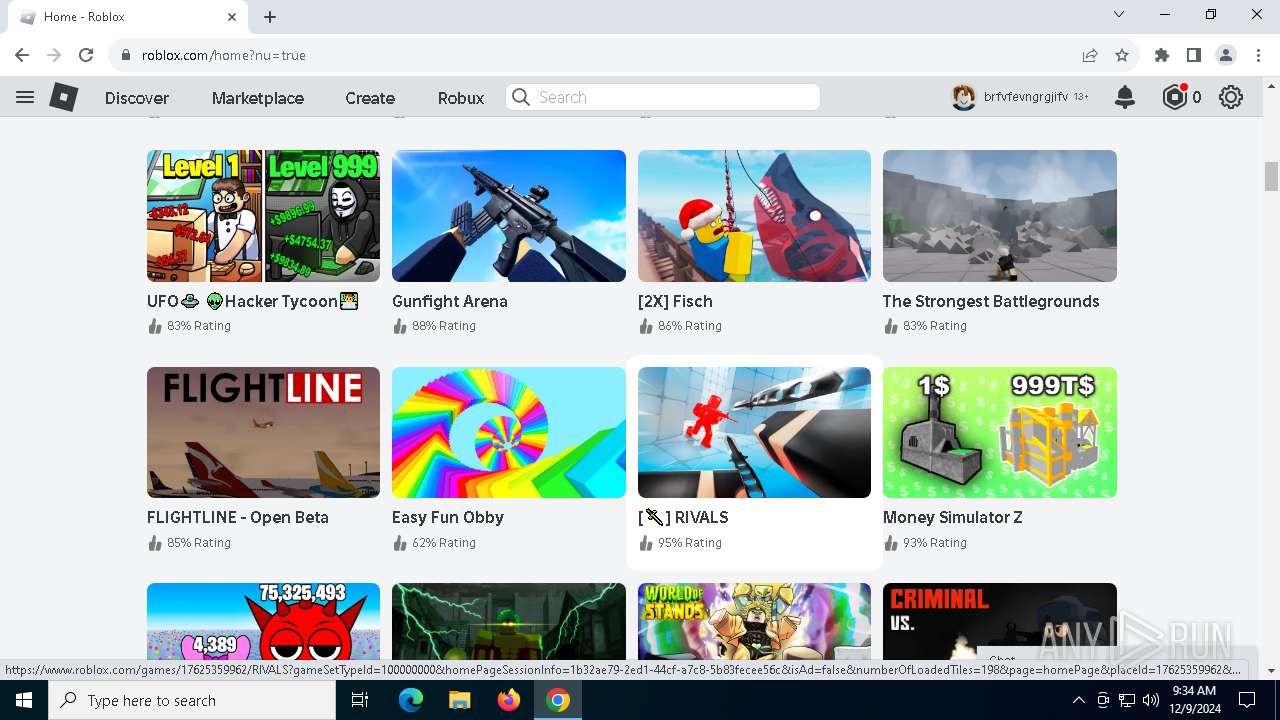View site information lock icon
The height and width of the screenshot is (720, 1280).
[x=126, y=55]
